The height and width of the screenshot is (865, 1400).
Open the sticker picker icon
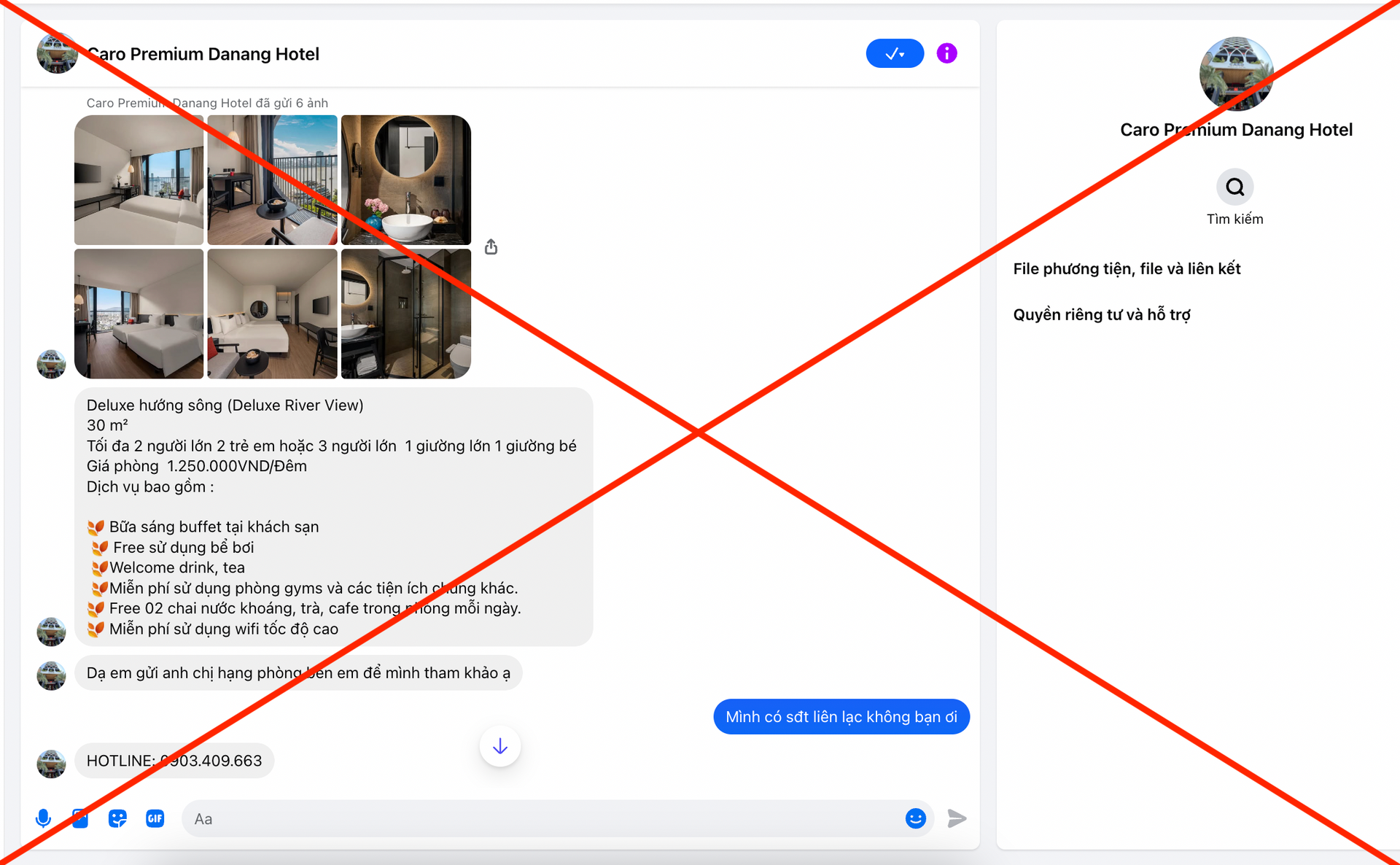(117, 818)
